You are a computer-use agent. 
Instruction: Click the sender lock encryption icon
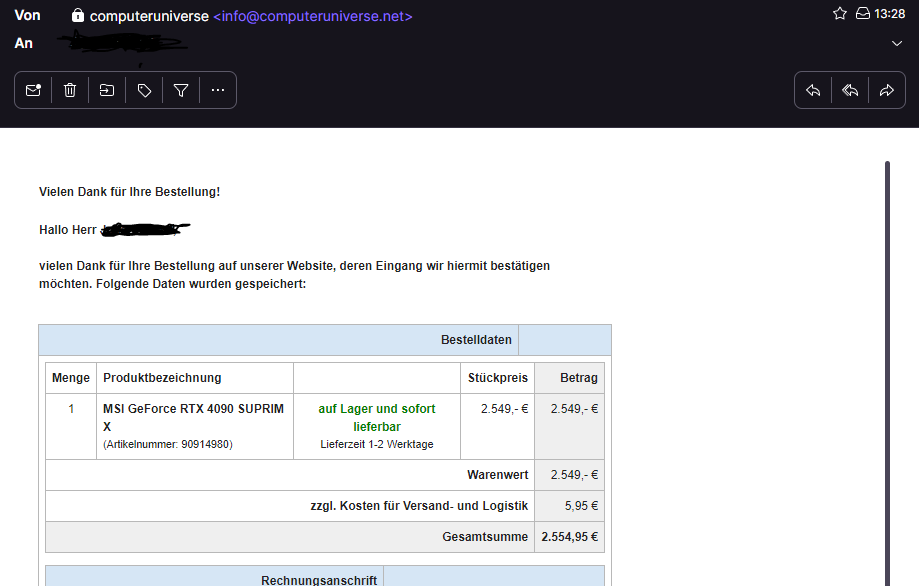pyautogui.click(x=78, y=16)
